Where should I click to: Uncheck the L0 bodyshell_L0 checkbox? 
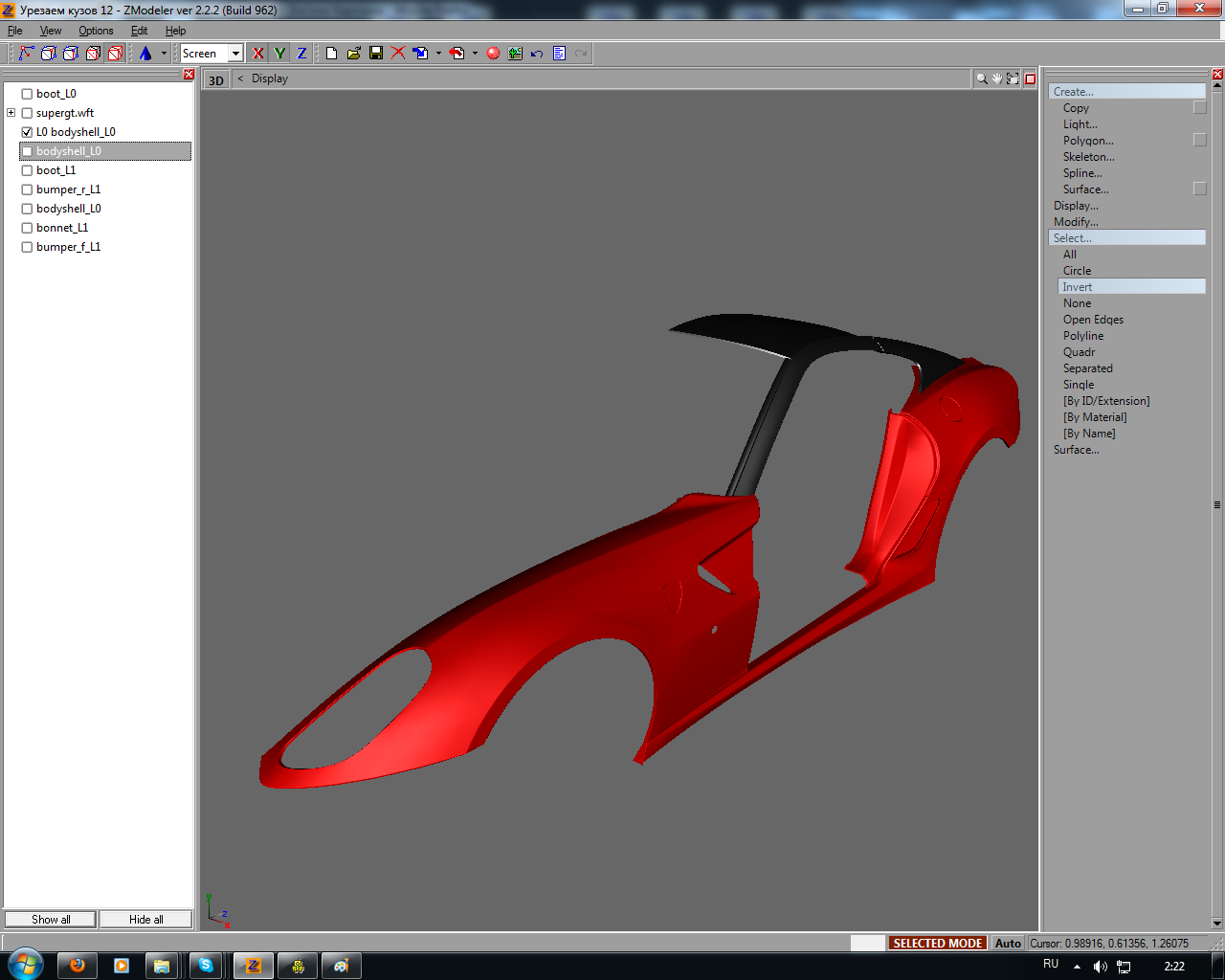click(27, 132)
